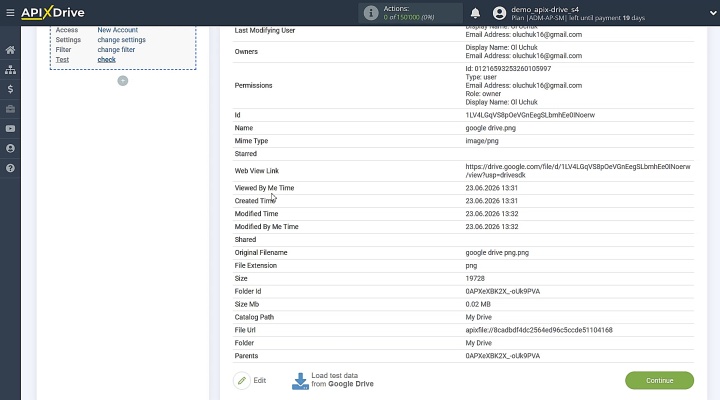This screenshot has width=720, height=400.
Task: Load test data from Google Drive
Action: [342, 380]
